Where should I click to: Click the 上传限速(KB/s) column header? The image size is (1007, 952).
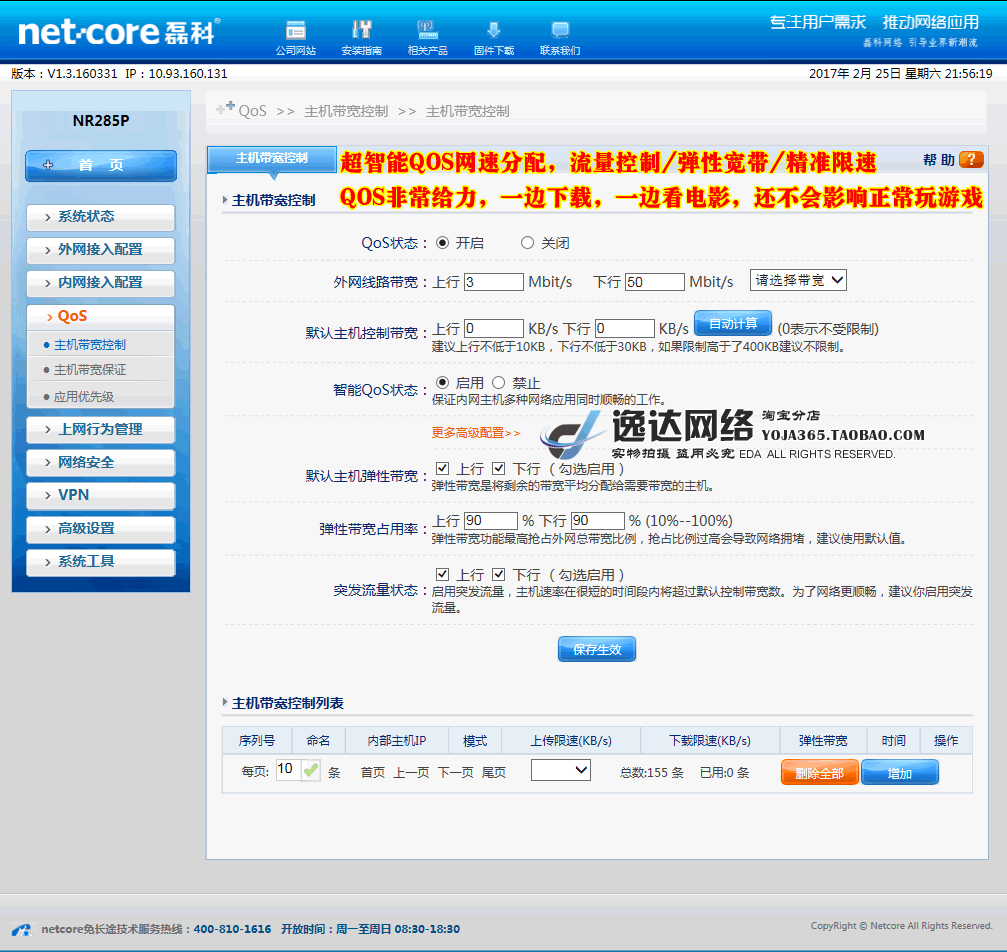pos(571,741)
